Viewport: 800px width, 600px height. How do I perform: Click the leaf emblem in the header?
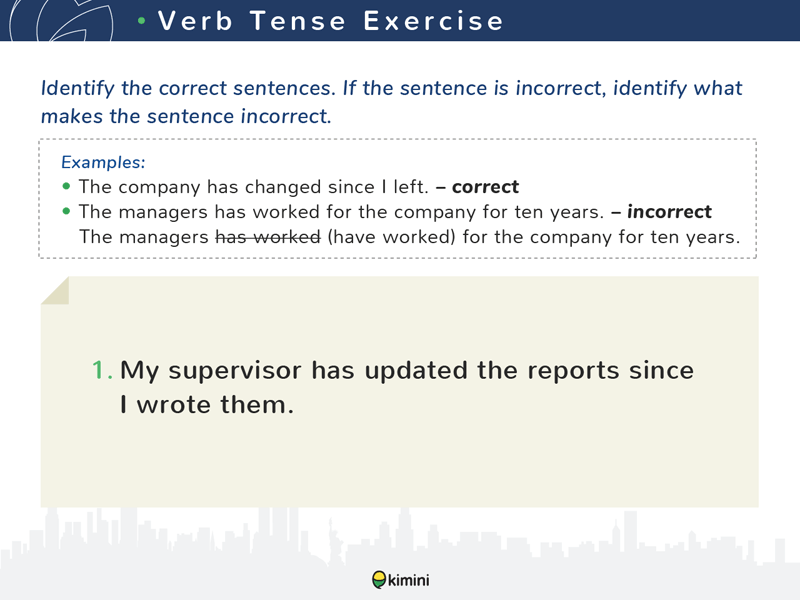[62, 20]
